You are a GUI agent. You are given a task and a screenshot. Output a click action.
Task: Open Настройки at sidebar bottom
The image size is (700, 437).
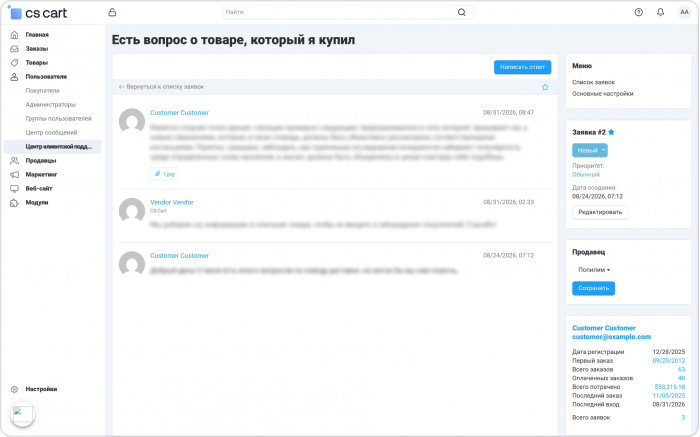[41, 389]
